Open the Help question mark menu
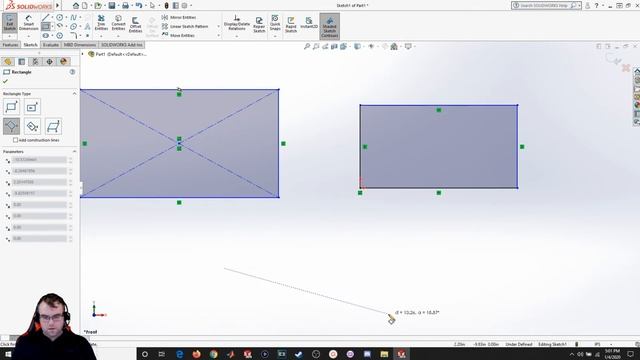This screenshot has height=360, width=640. coord(596,5)
